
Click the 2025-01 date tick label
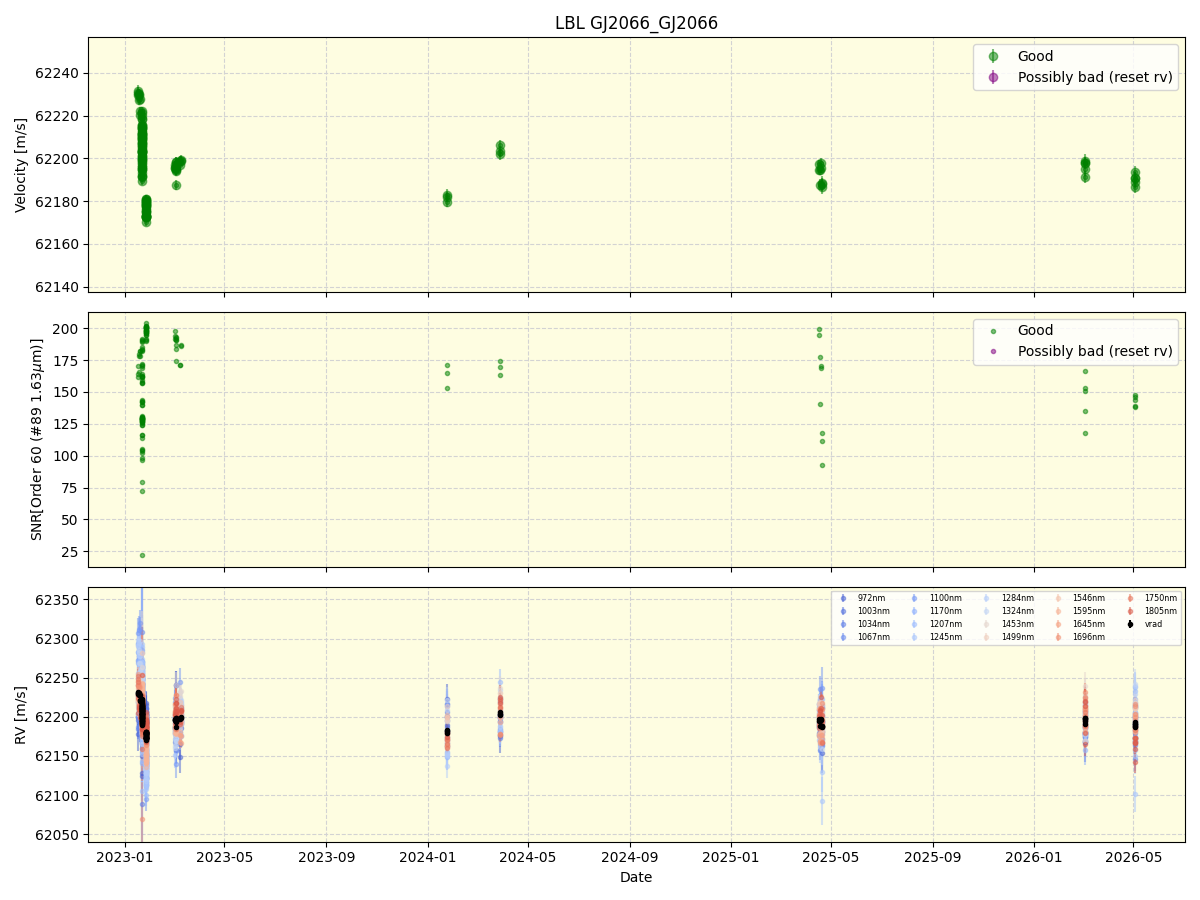click(731, 857)
